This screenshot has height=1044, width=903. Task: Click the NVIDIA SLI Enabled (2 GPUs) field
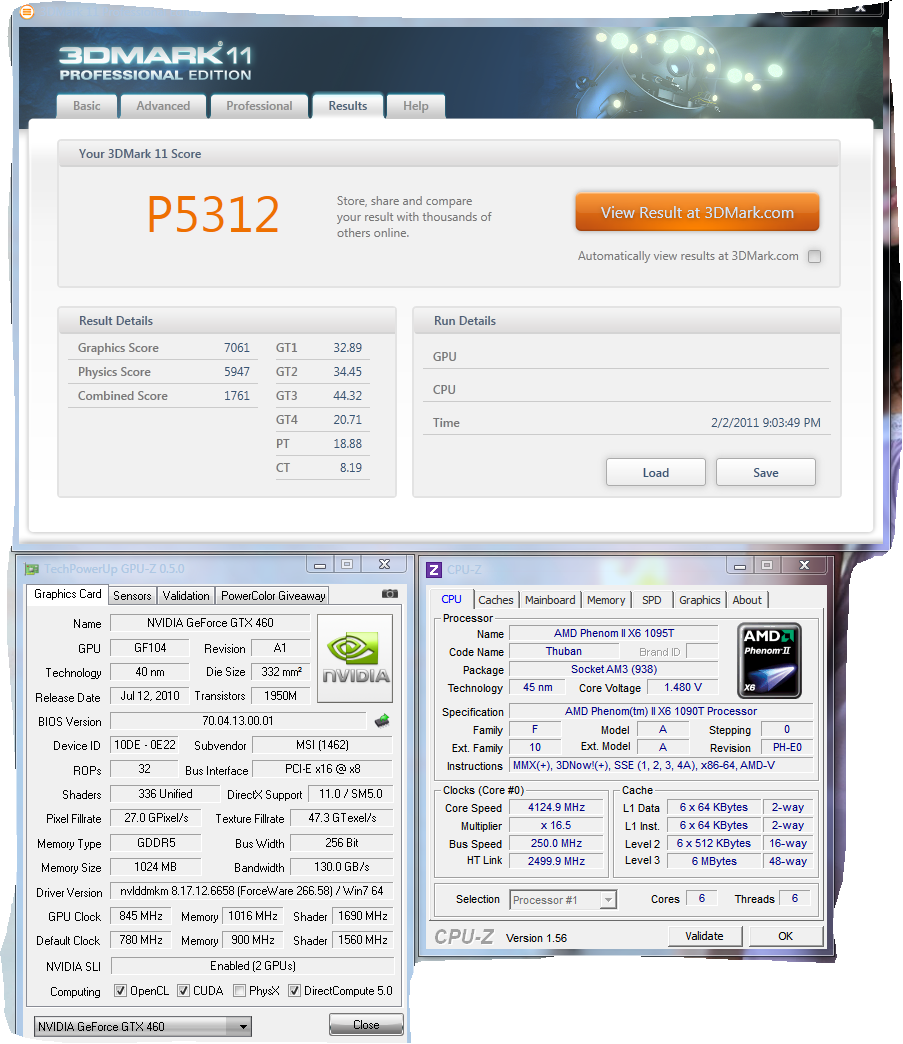pyautogui.click(x=253, y=965)
